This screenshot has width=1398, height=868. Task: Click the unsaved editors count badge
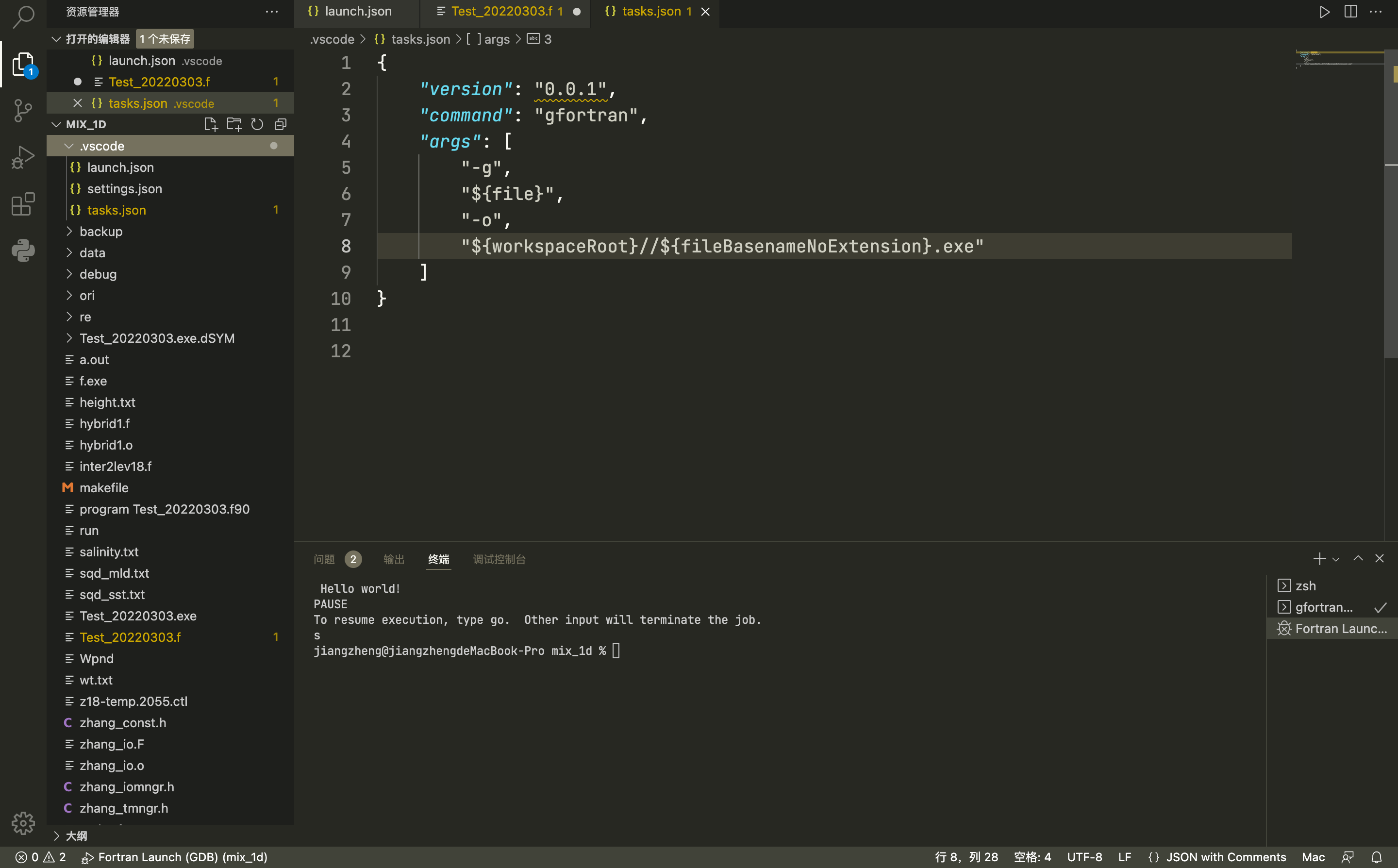pyautogui.click(x=165, y=39)
